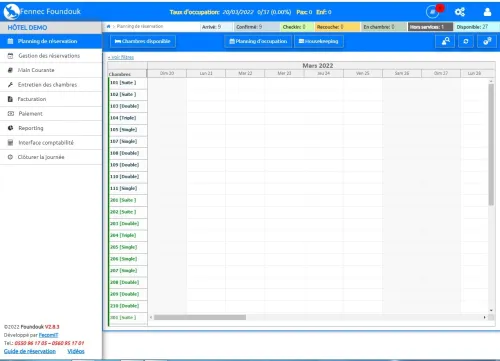
Task: Click the clock icon beside Clôturer la journée
Action: coord(10,157)
